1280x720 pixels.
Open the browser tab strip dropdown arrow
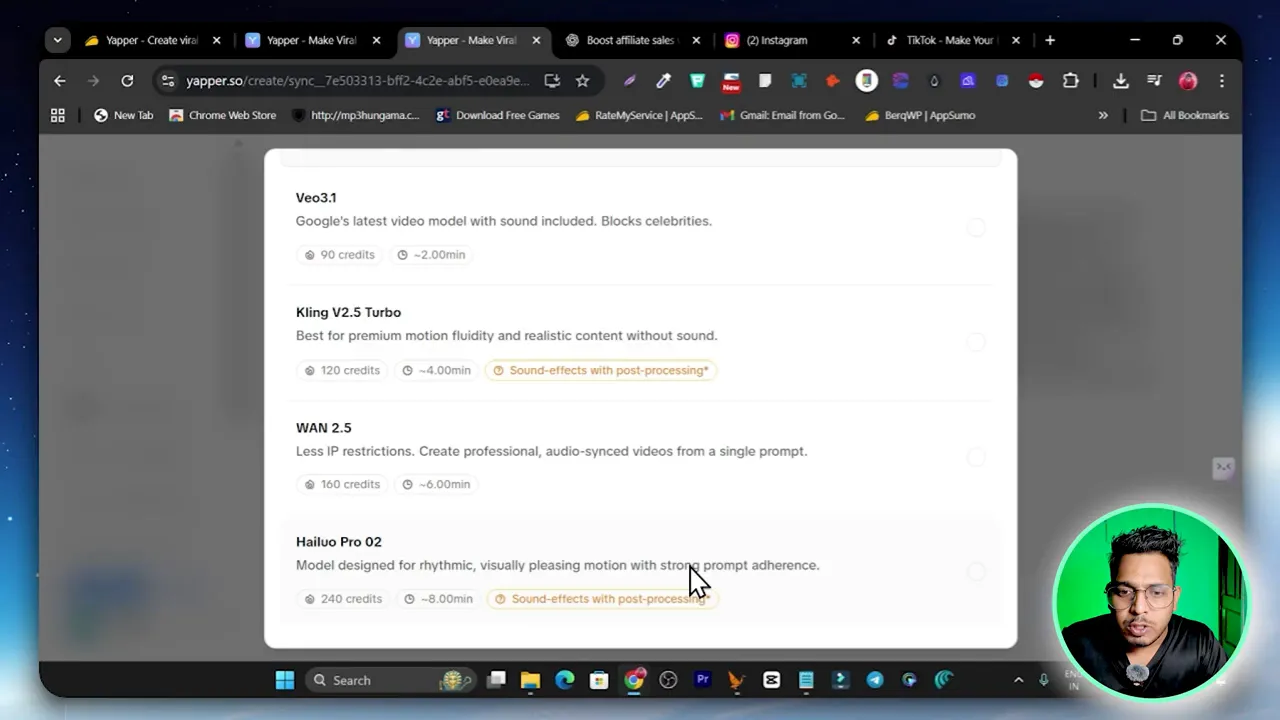[57, 40]
